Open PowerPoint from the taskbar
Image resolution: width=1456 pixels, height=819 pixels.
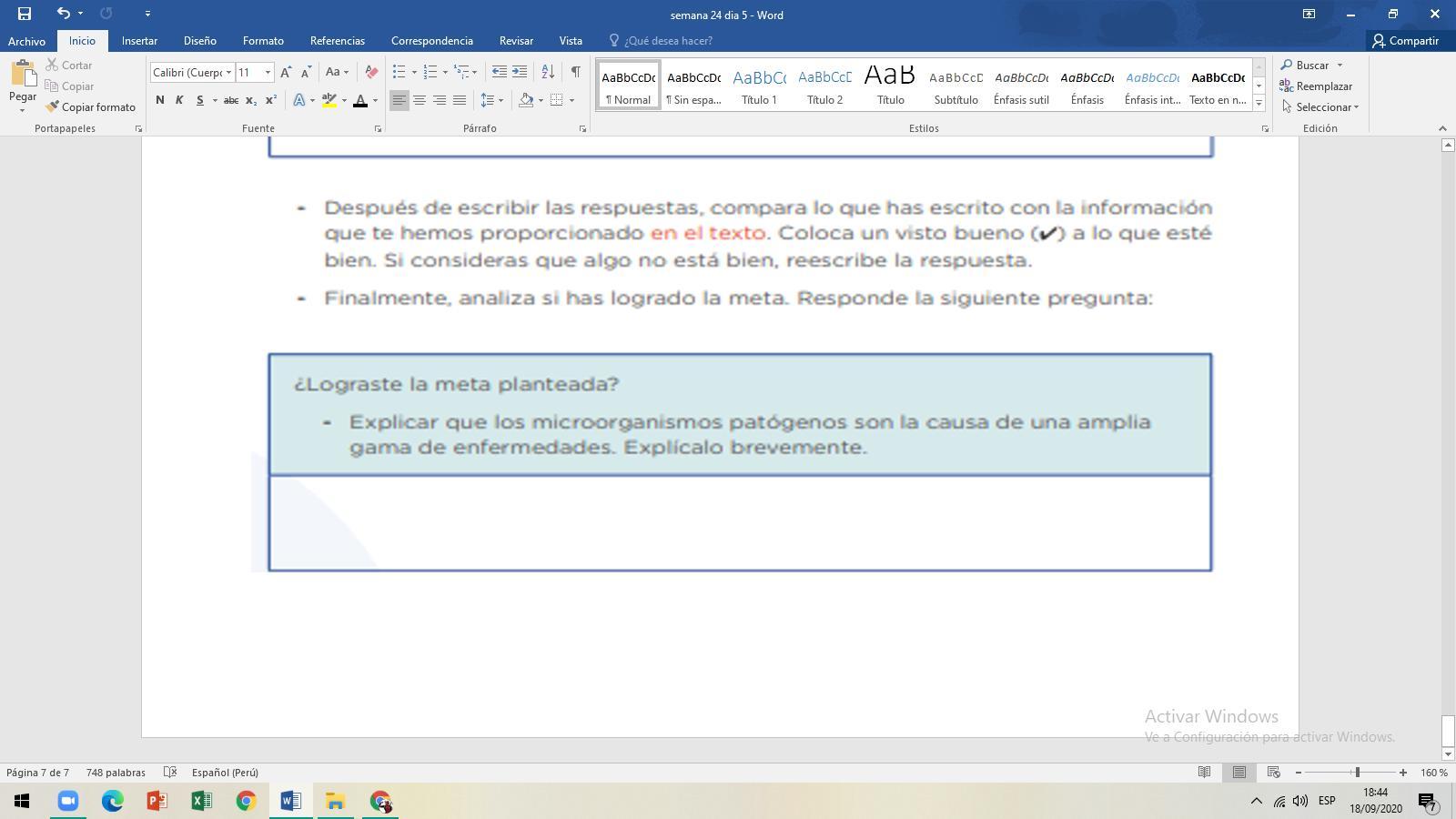tap(157, 801)
